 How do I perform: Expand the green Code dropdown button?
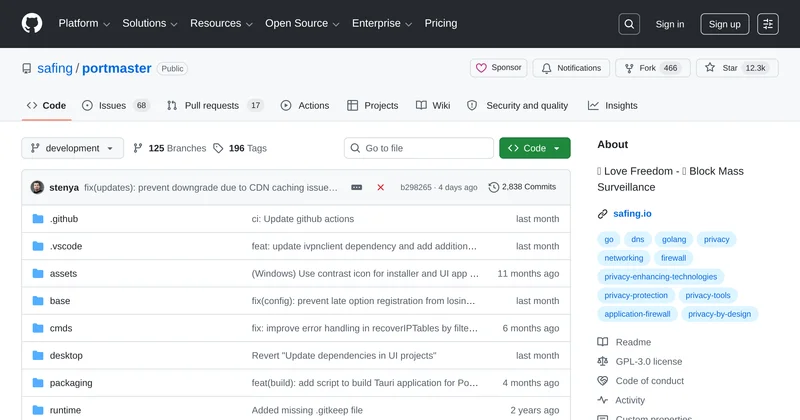(x=534, y=148)
